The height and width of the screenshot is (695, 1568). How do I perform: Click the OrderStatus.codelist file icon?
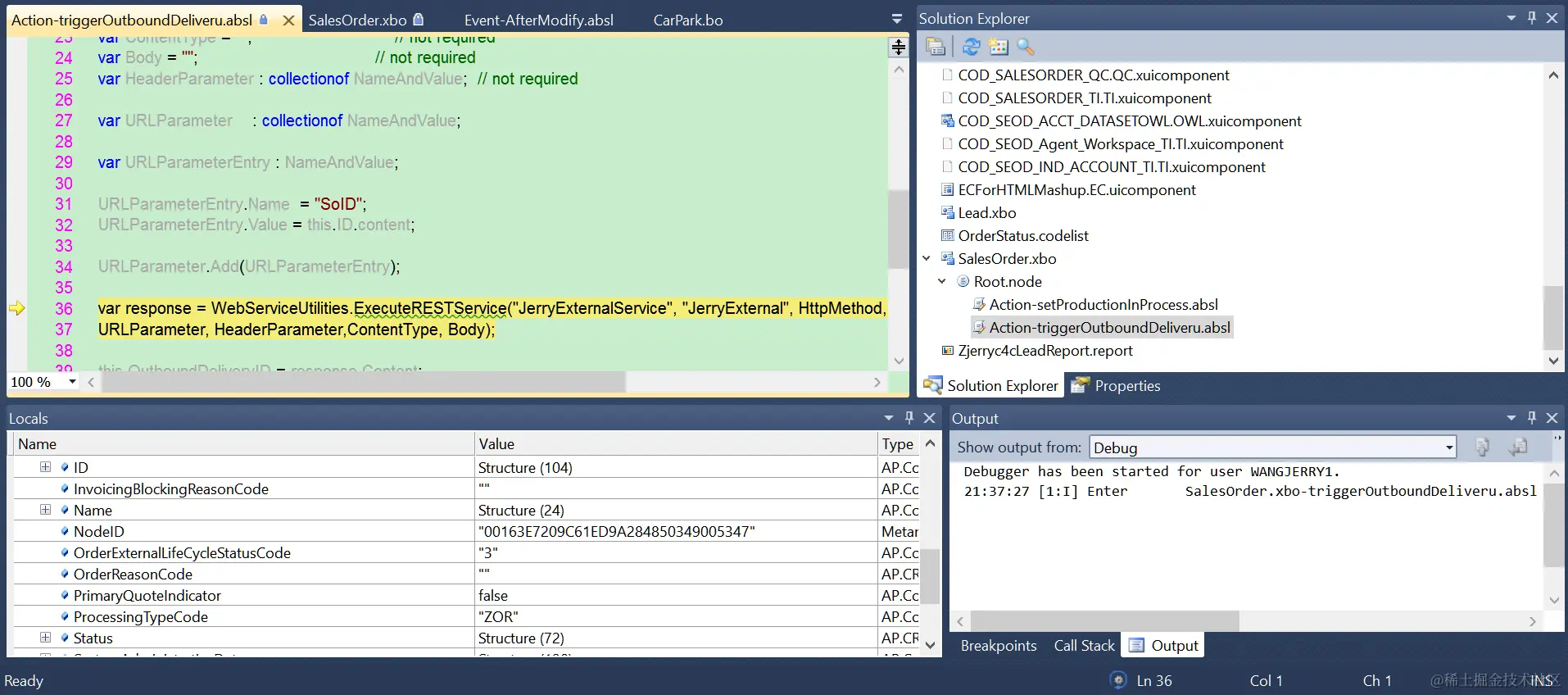pyautogui.click(x=947, y=235)
